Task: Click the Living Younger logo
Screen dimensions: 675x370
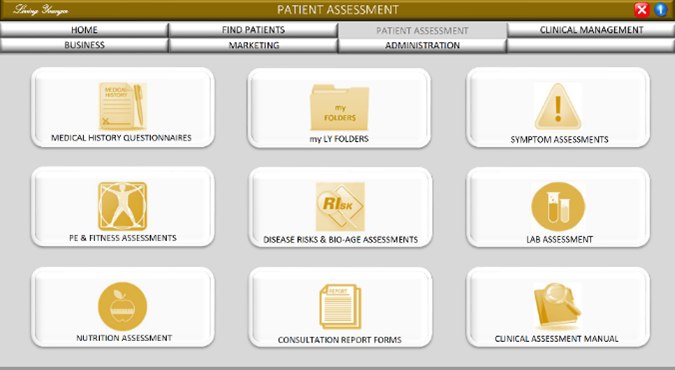Action: pos(41,10)
